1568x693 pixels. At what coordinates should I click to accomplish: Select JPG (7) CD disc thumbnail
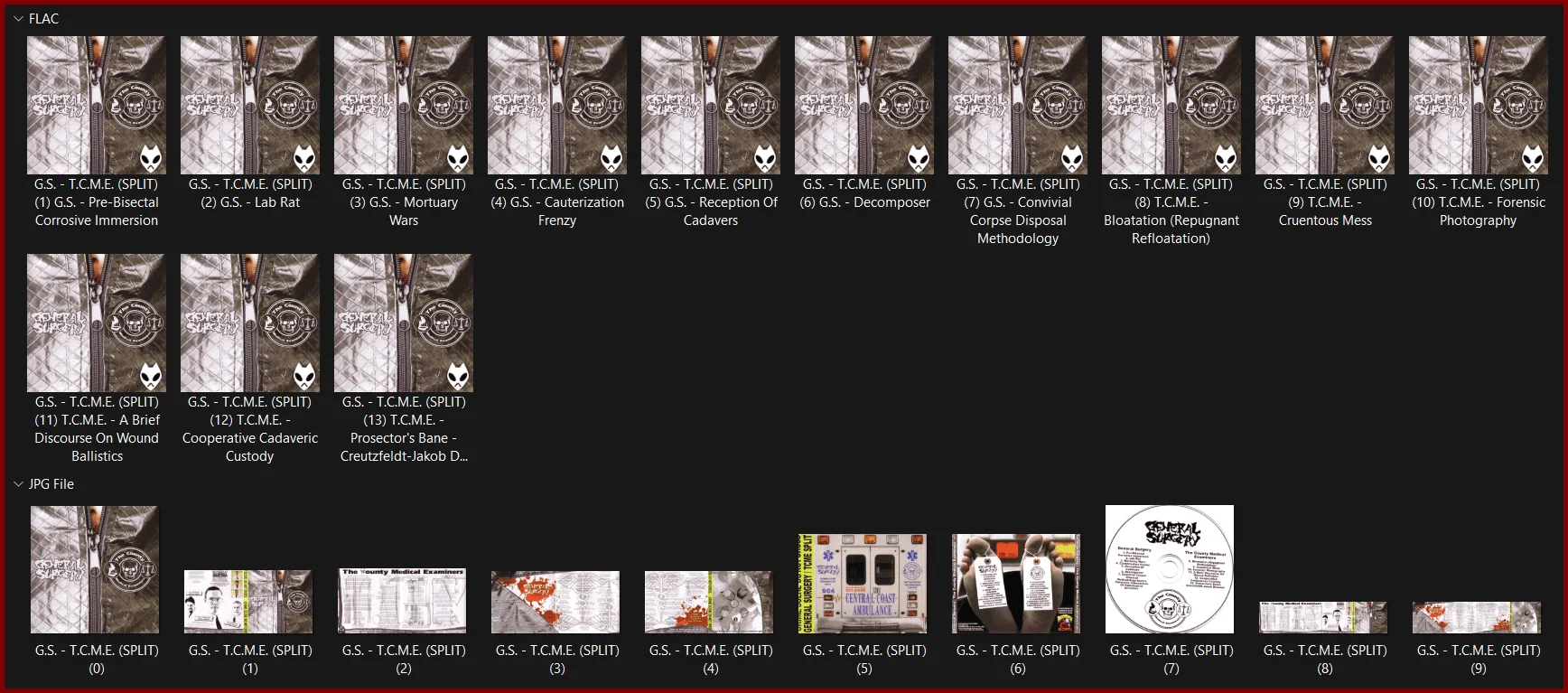(x=1170, y=569)
